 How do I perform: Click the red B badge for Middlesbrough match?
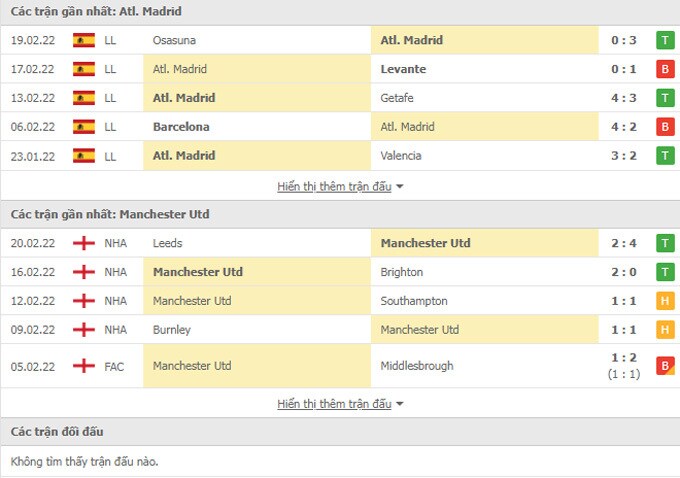pyautogui.click(x=665, y=366)
